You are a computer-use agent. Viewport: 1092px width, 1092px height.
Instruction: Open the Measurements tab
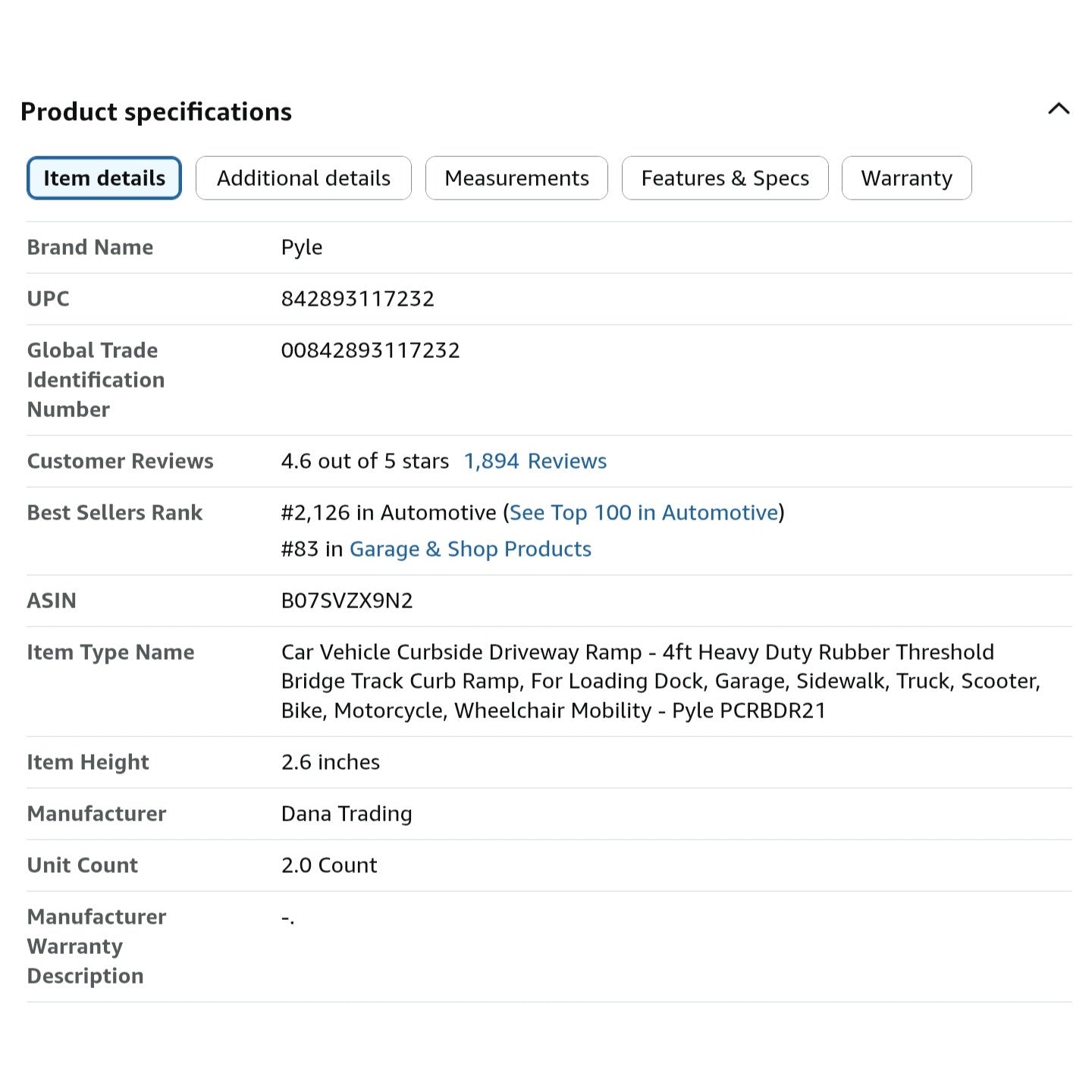pos(516,178)
